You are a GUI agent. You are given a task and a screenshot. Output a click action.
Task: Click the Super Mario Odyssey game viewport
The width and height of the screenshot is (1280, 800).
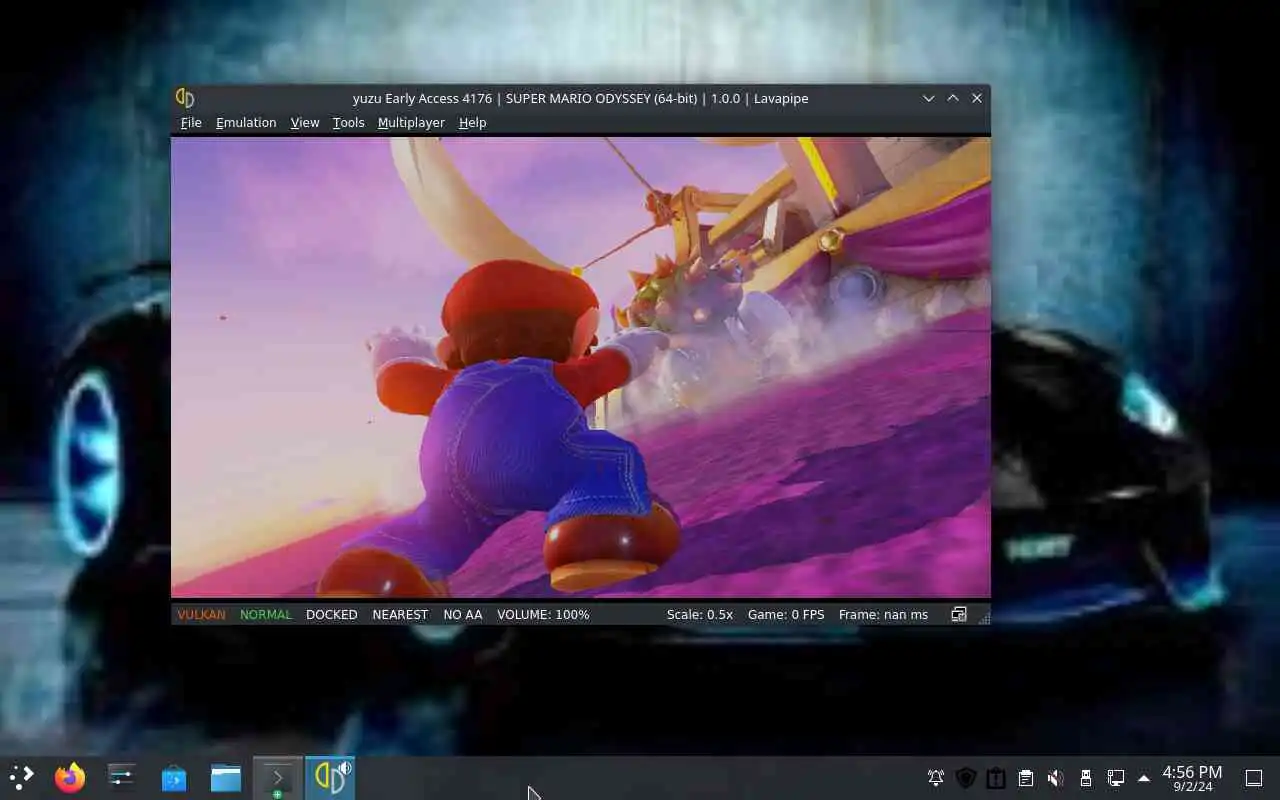click(581, 367)
